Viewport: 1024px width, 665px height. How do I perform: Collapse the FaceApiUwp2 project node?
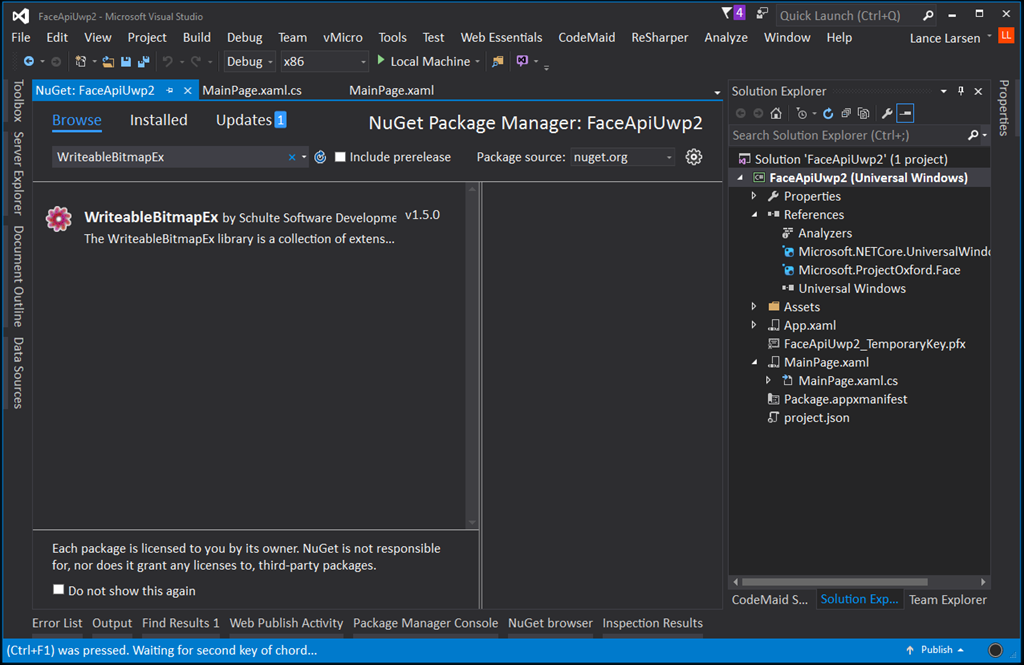point(740,178)
